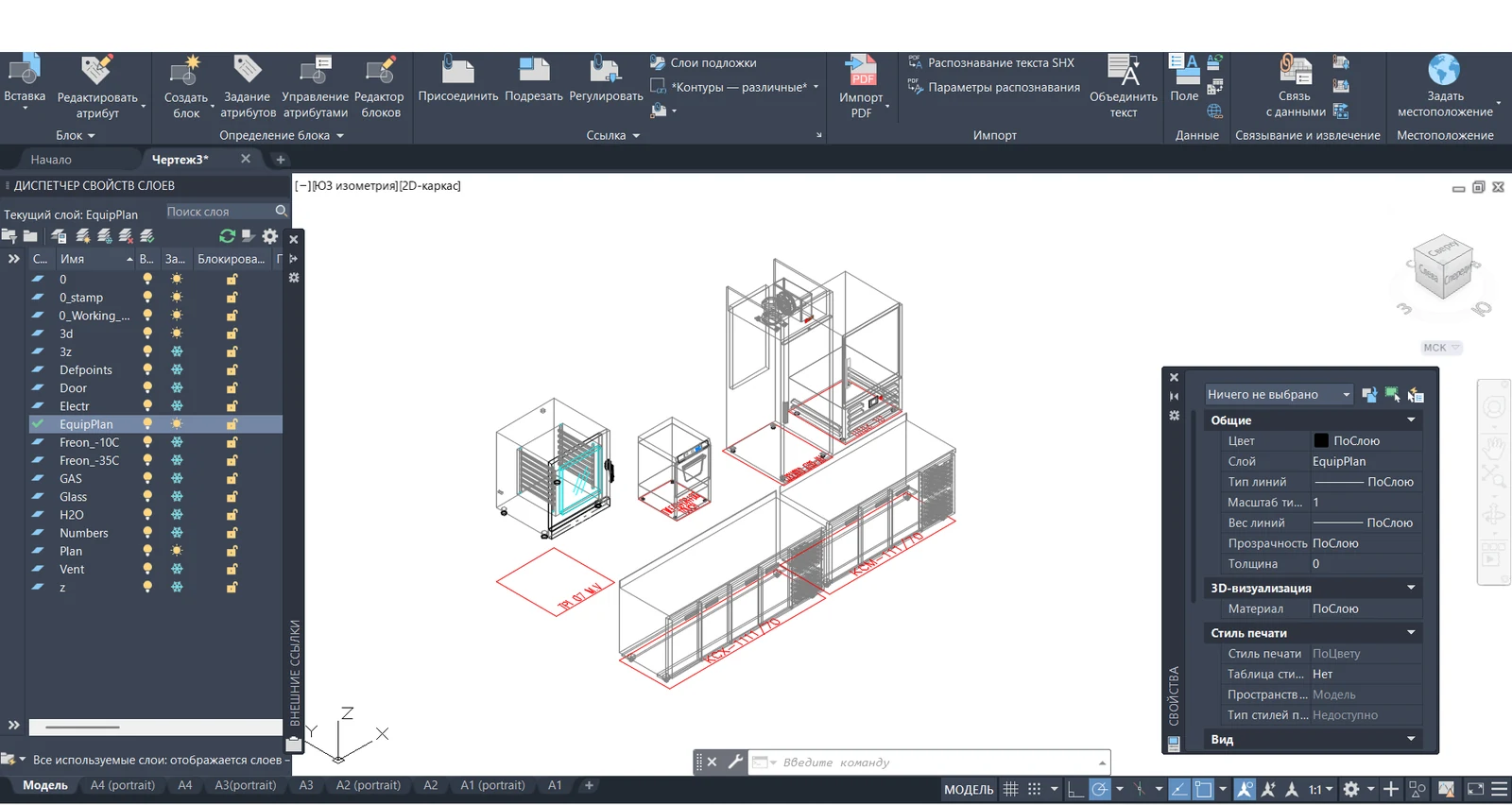Click the Импорт PDF icon
The height and width of the screenshot is (805, 1512).
click(861, 70)
